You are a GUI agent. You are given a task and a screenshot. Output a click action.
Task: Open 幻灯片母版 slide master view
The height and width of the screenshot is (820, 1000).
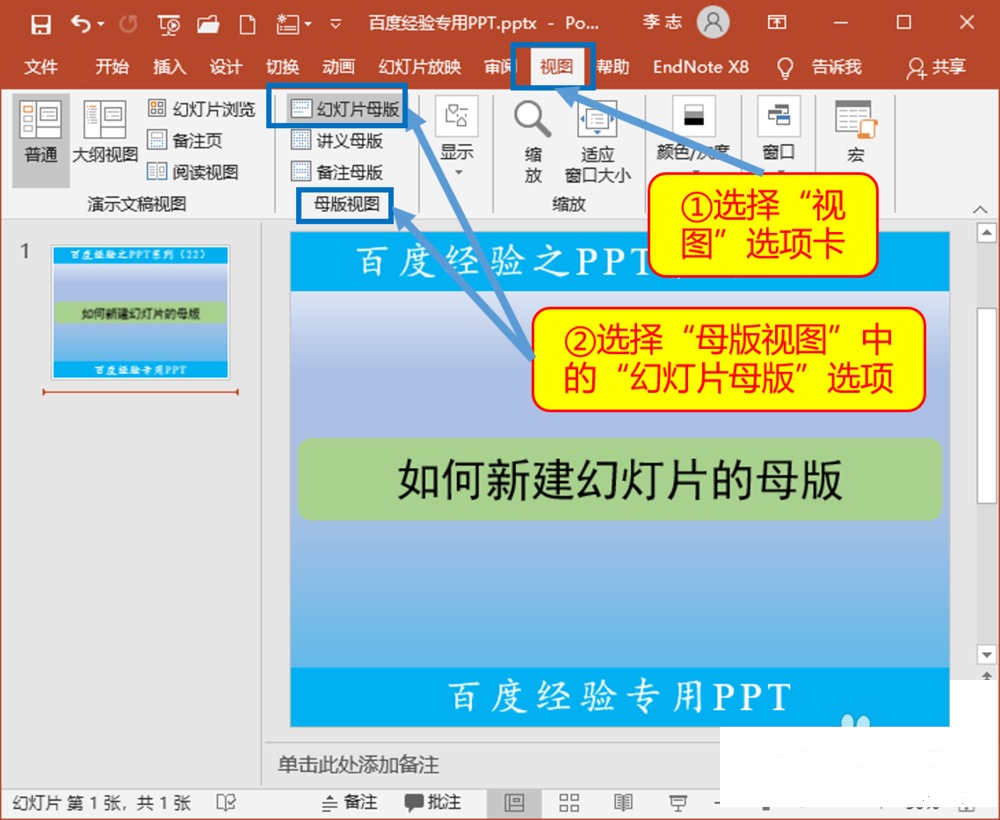coord(345,109)
